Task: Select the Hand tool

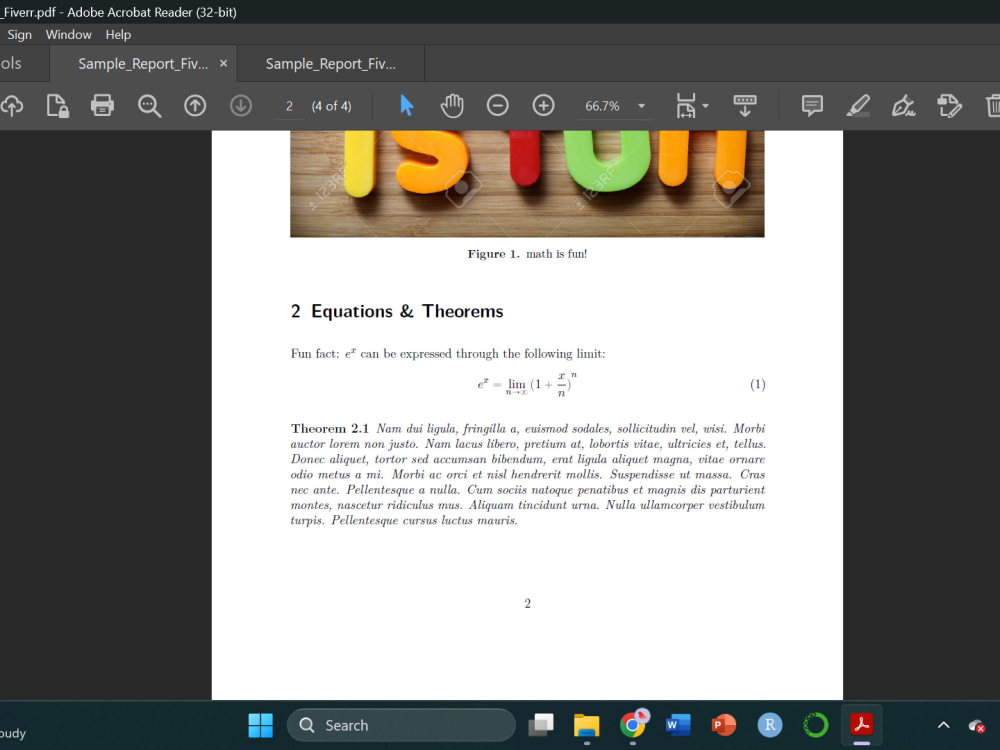Action: pyautogui.click(x=452, y=105)
